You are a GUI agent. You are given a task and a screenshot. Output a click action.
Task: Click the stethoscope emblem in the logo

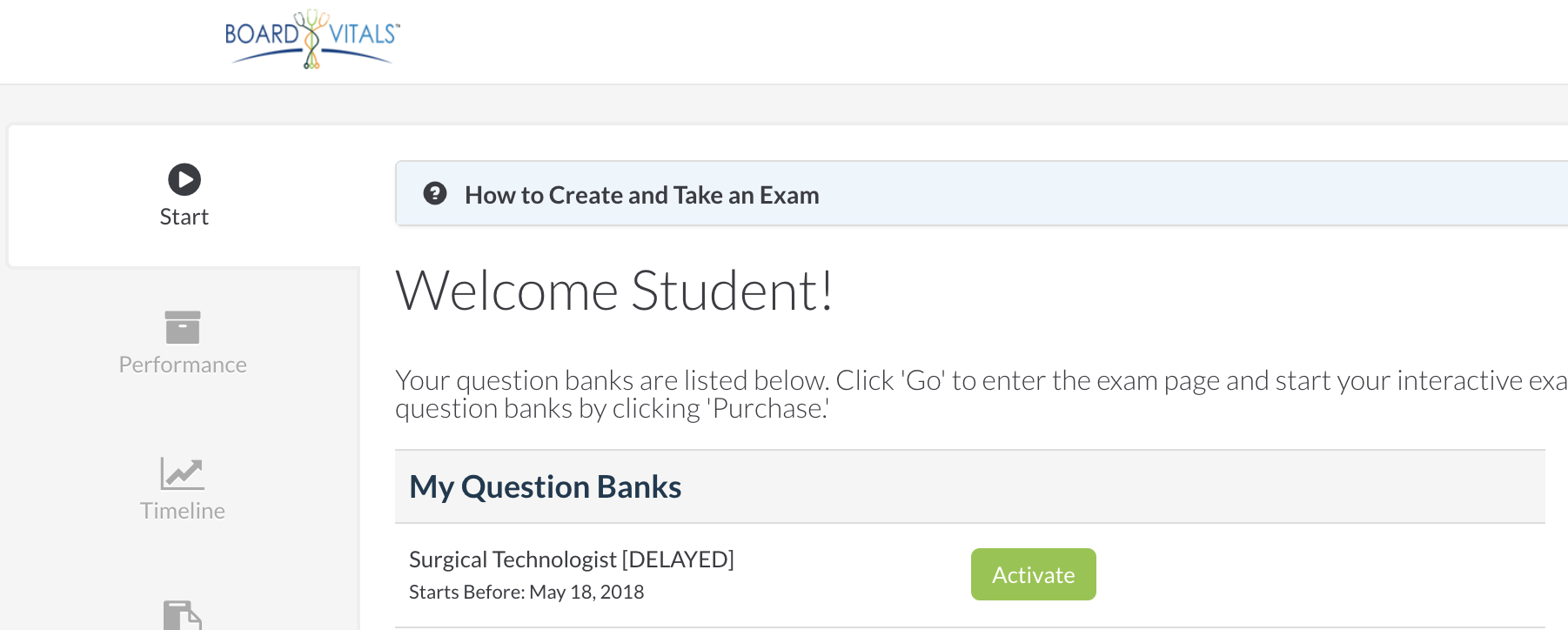click(312, 39)
